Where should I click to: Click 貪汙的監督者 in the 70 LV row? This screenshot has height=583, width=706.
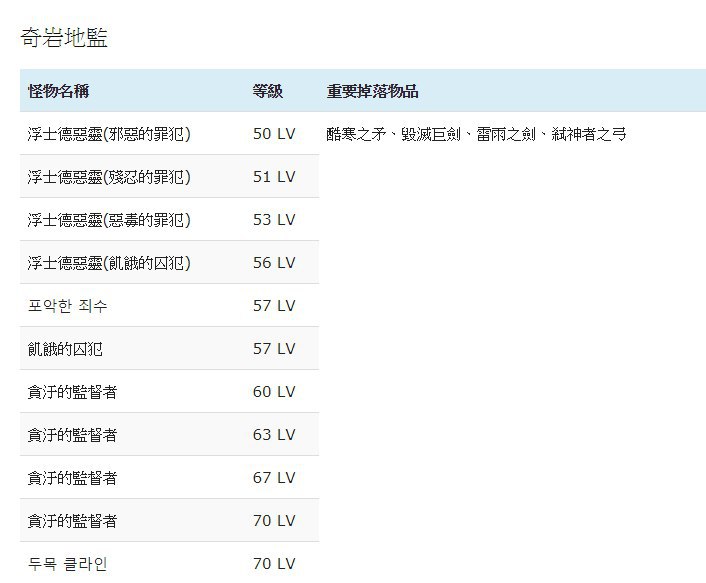[x=72, y=521]
